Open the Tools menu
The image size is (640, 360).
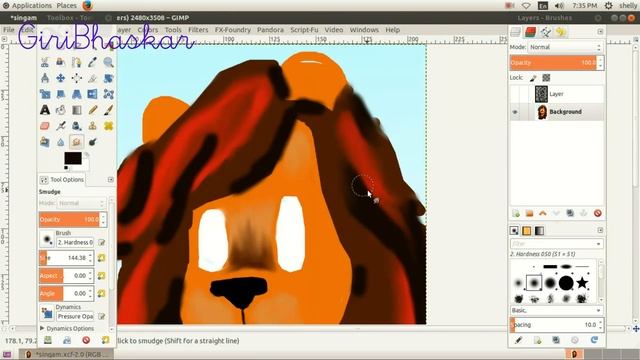(173, 30)
